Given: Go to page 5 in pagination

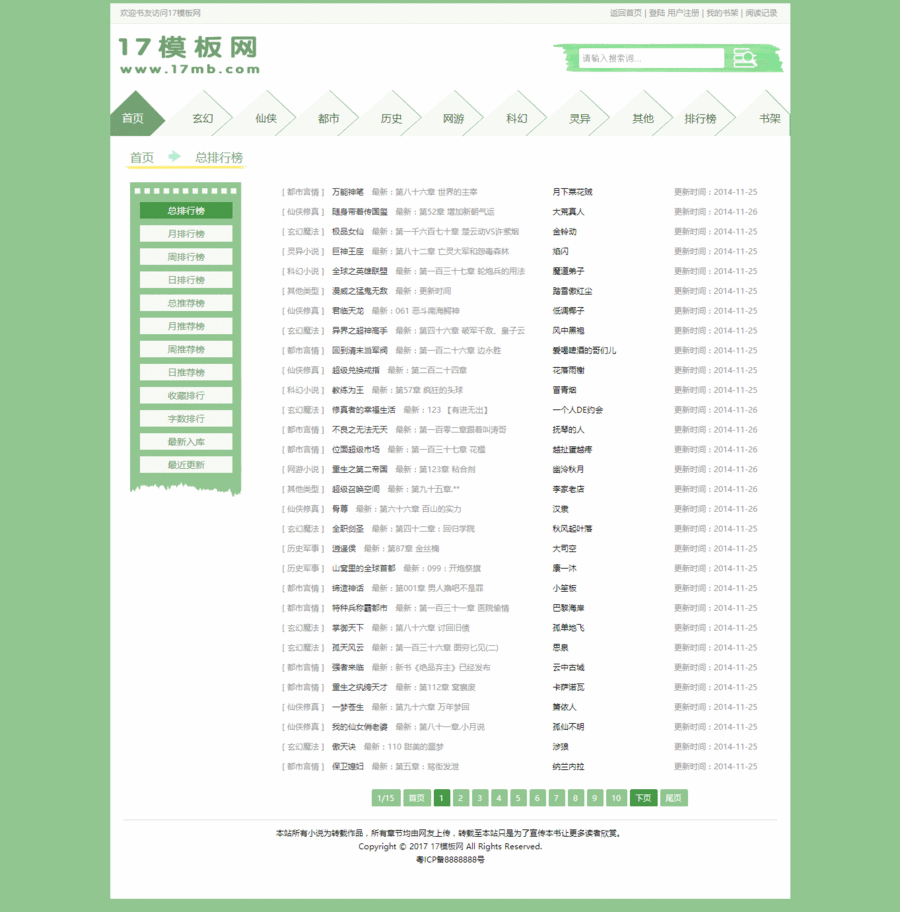Looking at the screenshot, I should coord(515,798).
